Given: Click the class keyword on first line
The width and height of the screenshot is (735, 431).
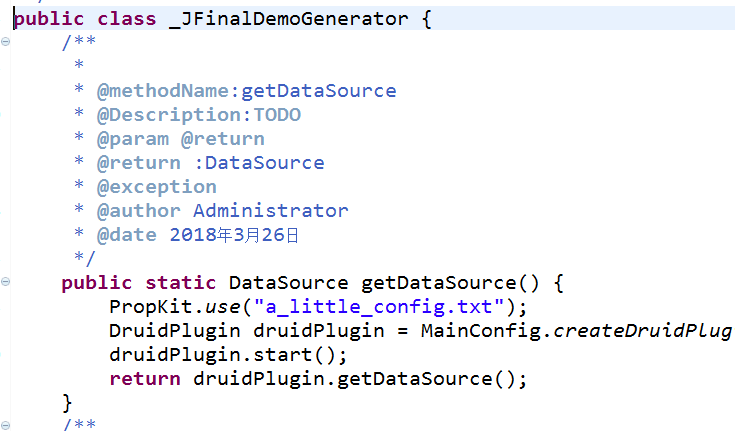Looking at the screenshot, I should pos(127,19).
